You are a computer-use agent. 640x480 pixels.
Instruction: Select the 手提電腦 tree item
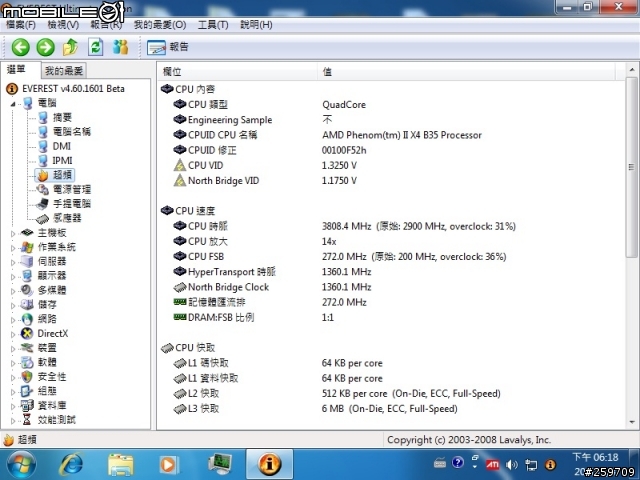click(x=71, y=203)
